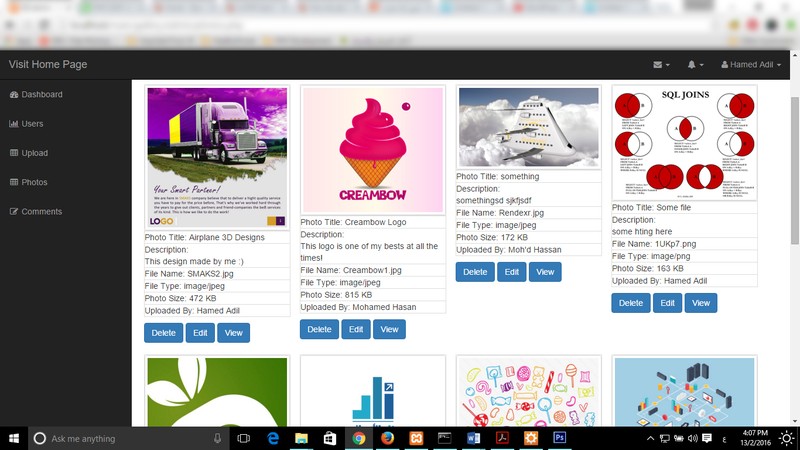Edit the Creambow Logo photo
This screenshot has width=800, height=450.
point(355,329)
